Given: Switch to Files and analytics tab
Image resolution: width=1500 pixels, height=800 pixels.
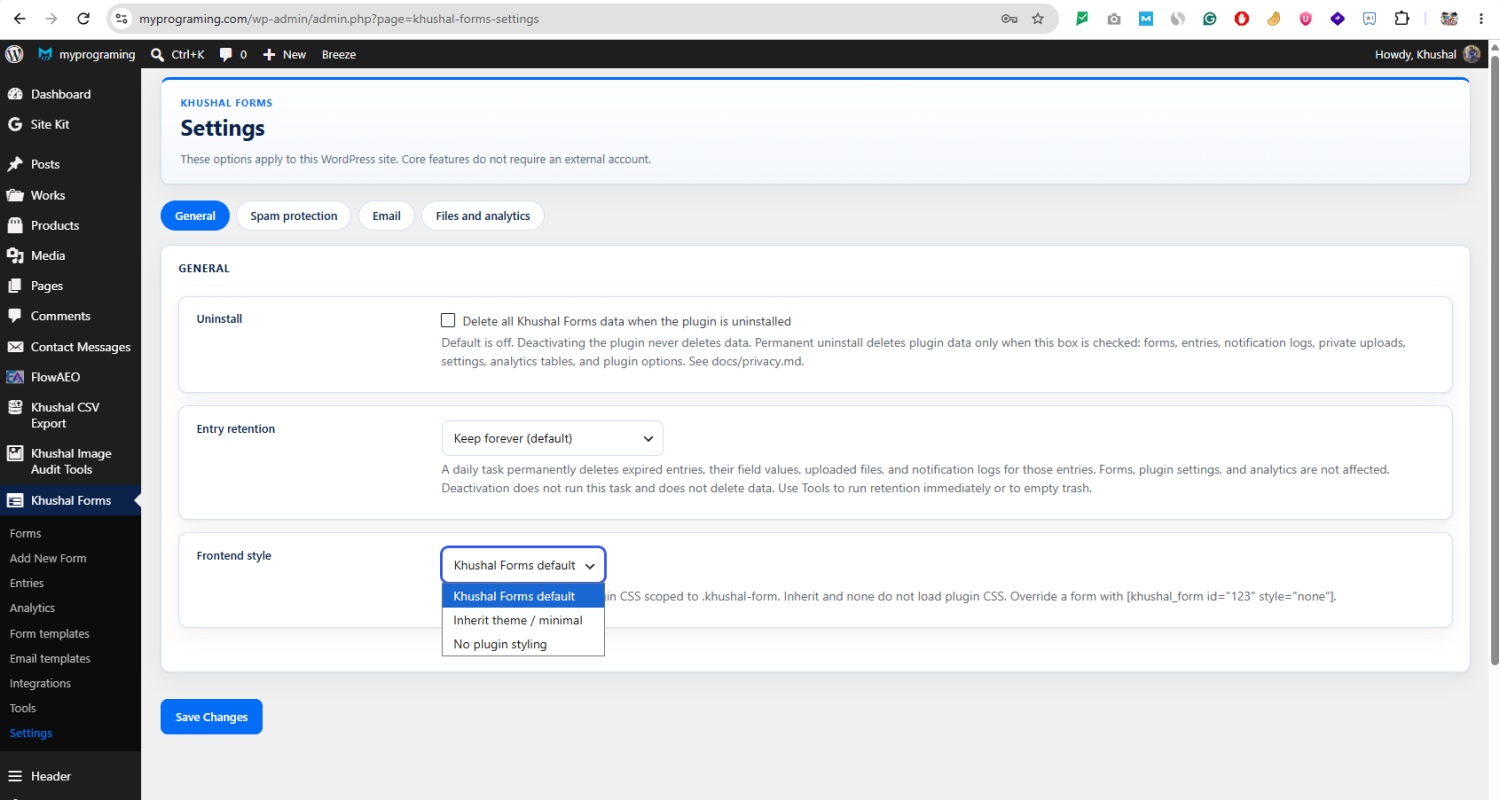Looking at the screenshot, I should click(x=483, y=216).
